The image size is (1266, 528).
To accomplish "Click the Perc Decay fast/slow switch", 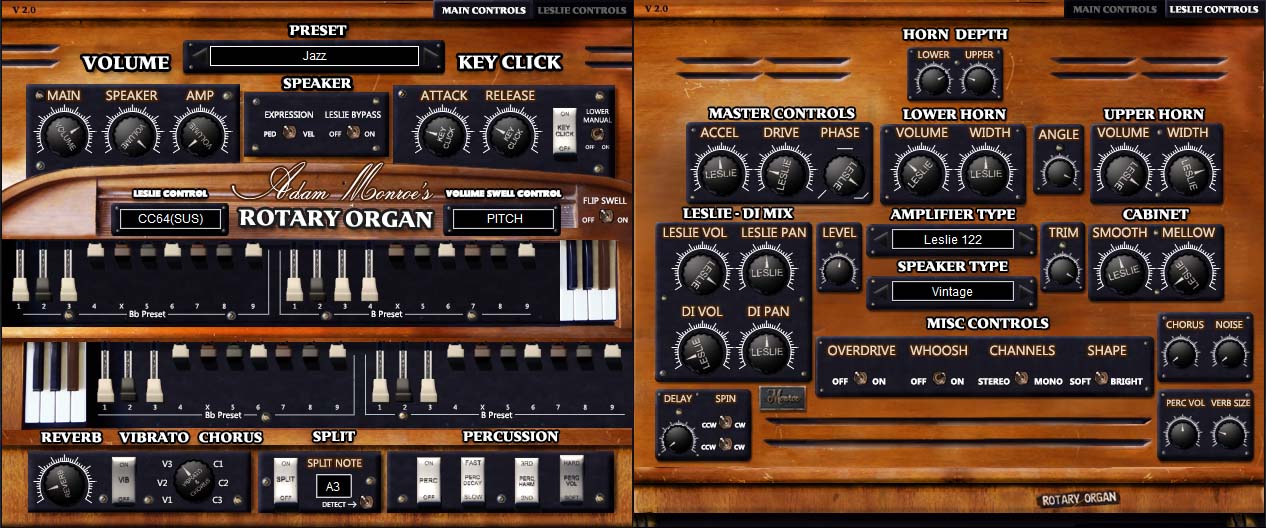I will (x=472, y=481).
